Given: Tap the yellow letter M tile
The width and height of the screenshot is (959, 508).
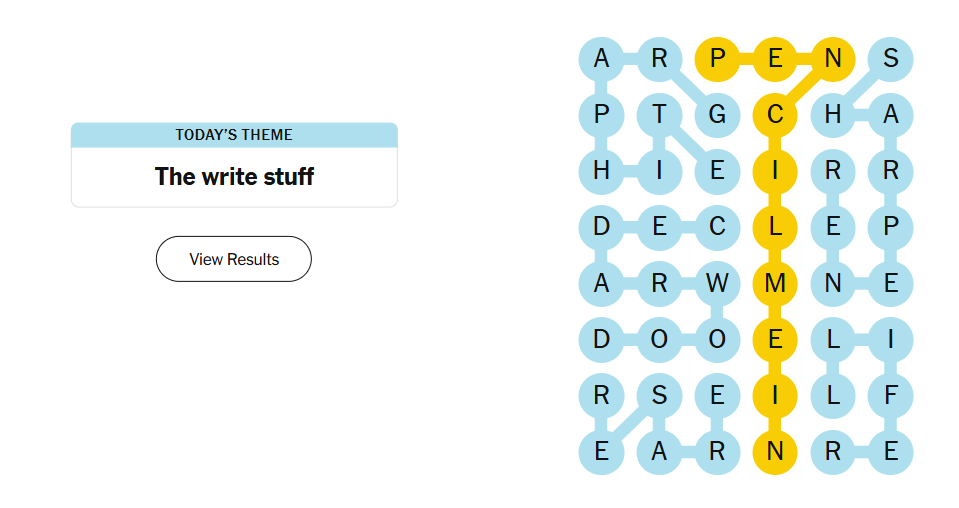Looking at the screenshot, I should pos(775,283).
